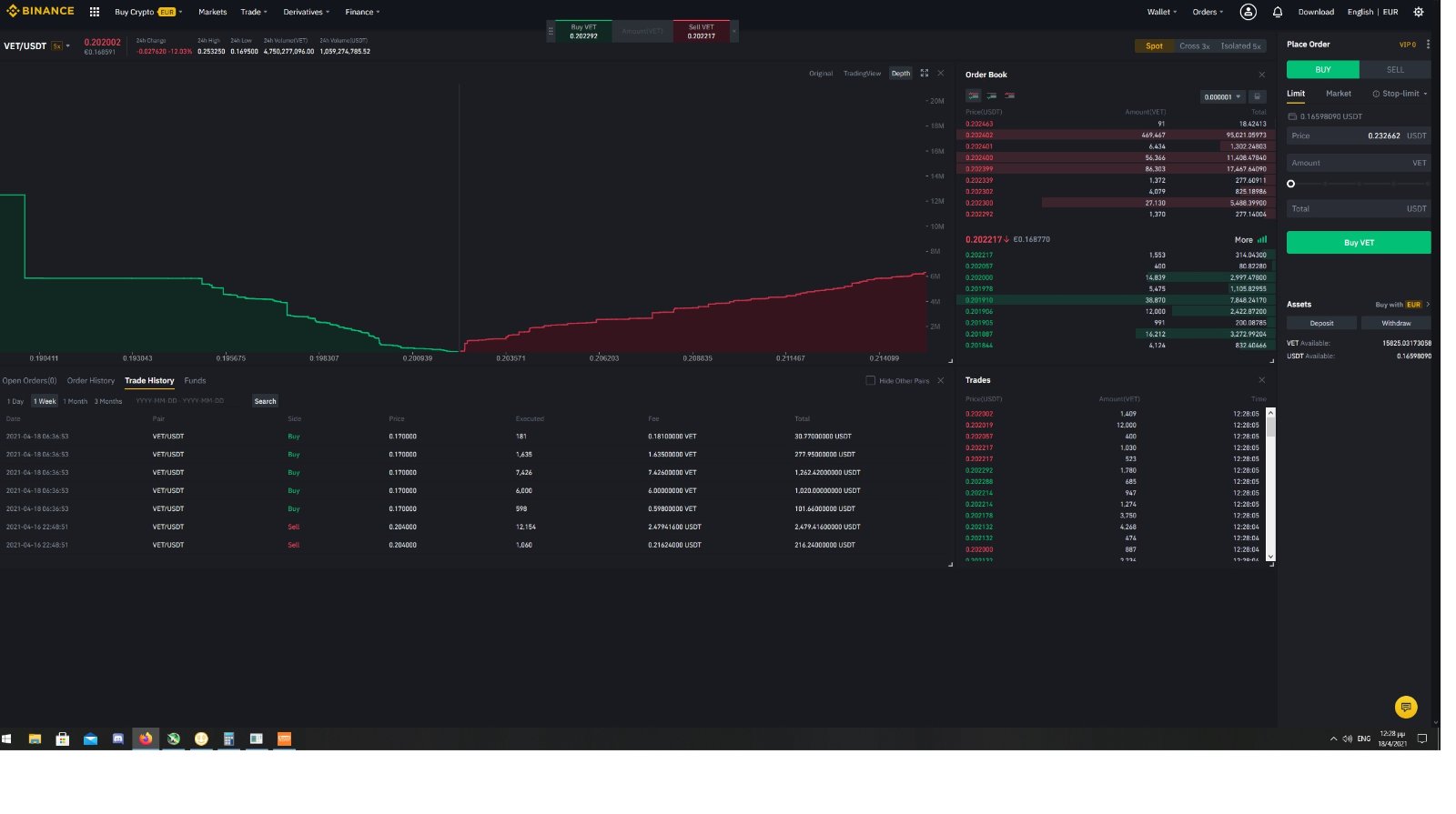Open the settings gear in the header
The width and height of the screenshot is (1456, 814).
tap(1419, 12)
